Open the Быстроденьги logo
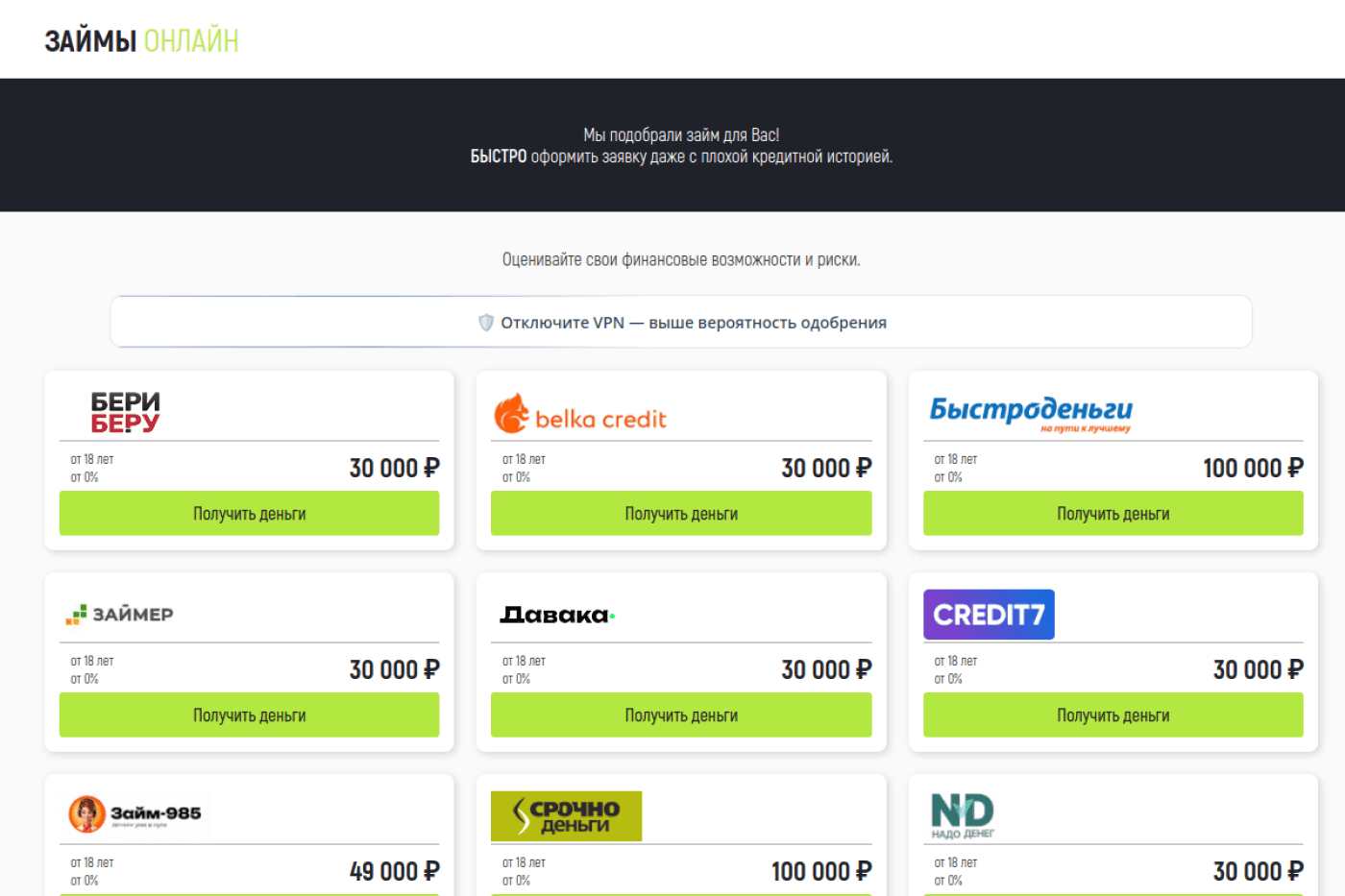This screenshot has width=1345, height=896. (x=1031, y=413)
